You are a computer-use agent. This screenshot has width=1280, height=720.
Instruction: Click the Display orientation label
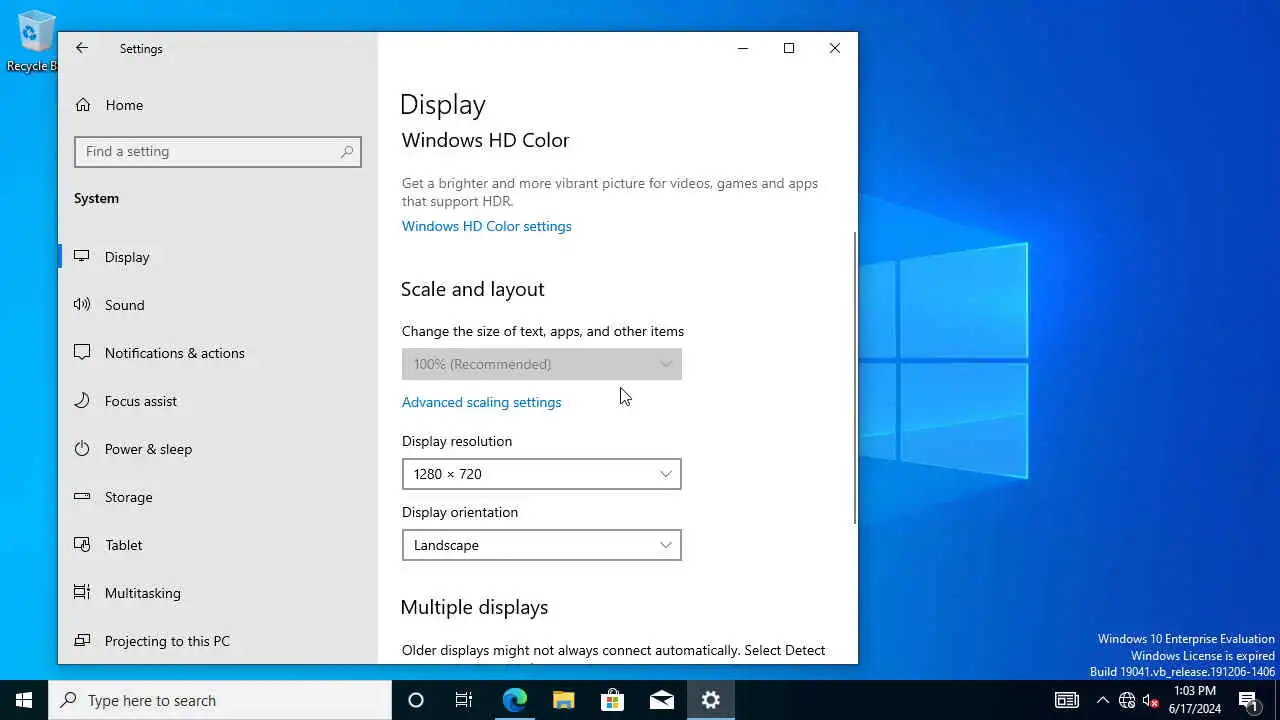coord(460,512)
